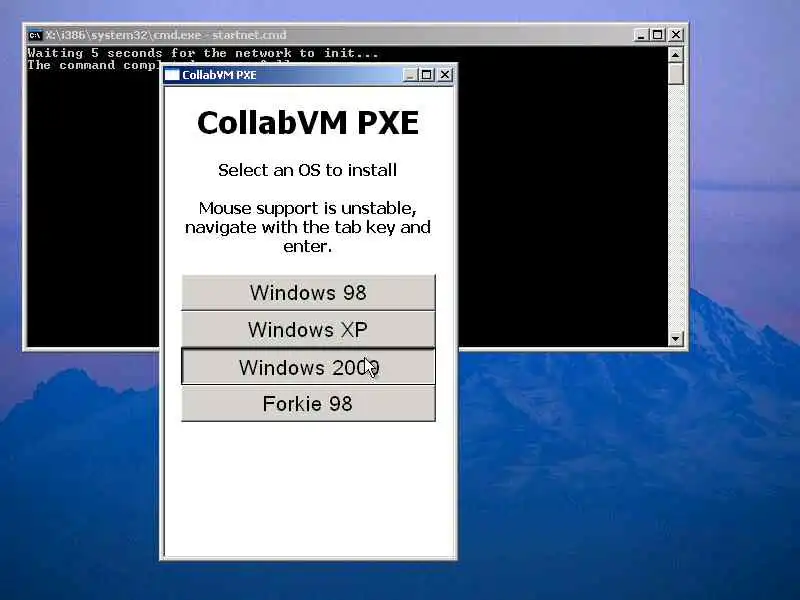This screenshot has height=600, width=800.
Task: Select Windows 98 to install
Action: tap(308, 292)
